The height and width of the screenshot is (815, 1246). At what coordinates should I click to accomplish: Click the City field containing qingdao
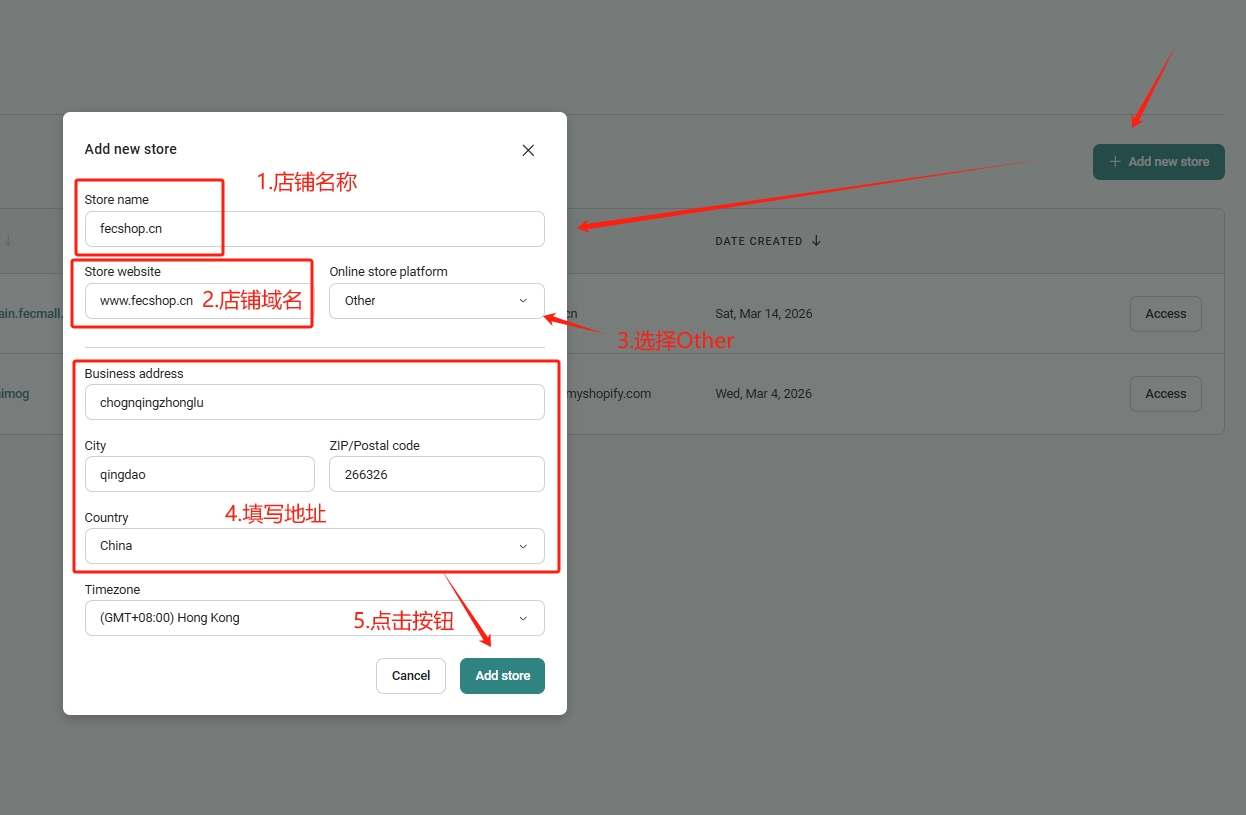click(199, 474)
